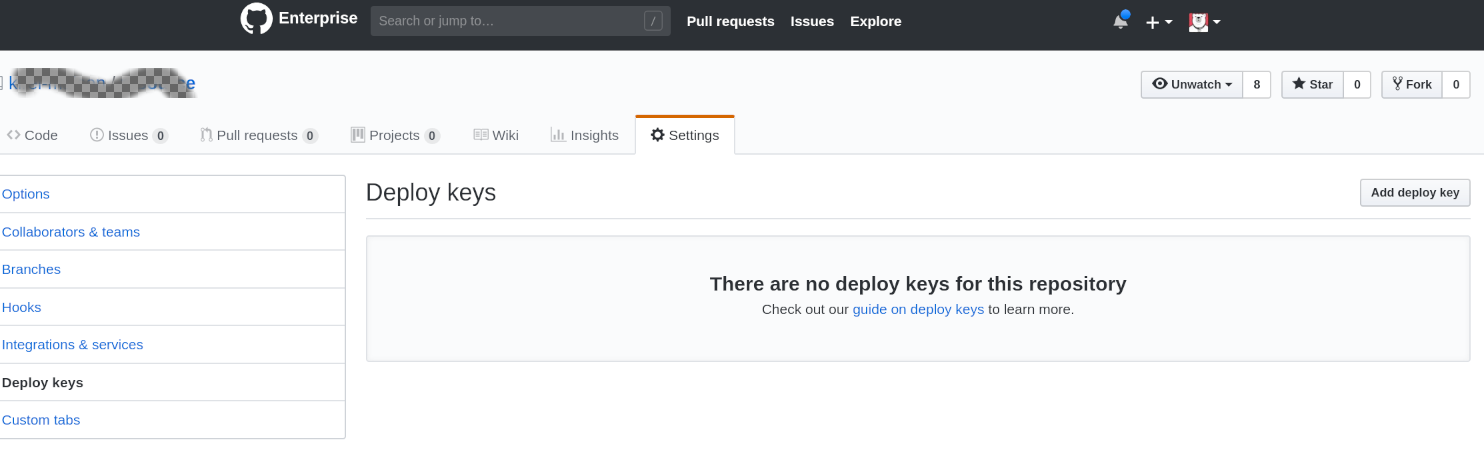1484x451 pixels.
Task: Expand the plus create-new menu
Action: pyautogui.click(x=1159, y=22)
